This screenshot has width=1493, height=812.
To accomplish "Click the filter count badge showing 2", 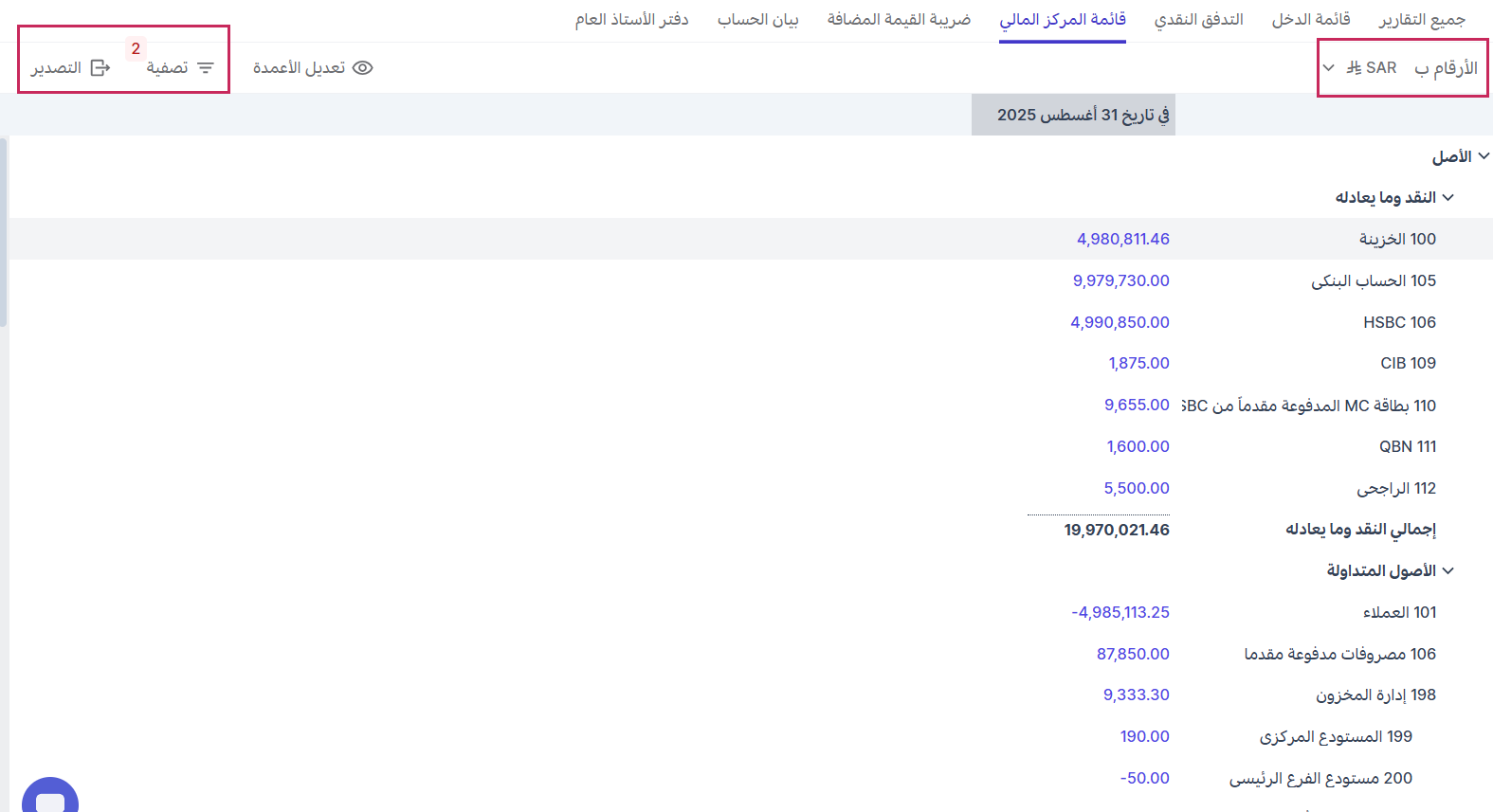I will pos(136,48).
